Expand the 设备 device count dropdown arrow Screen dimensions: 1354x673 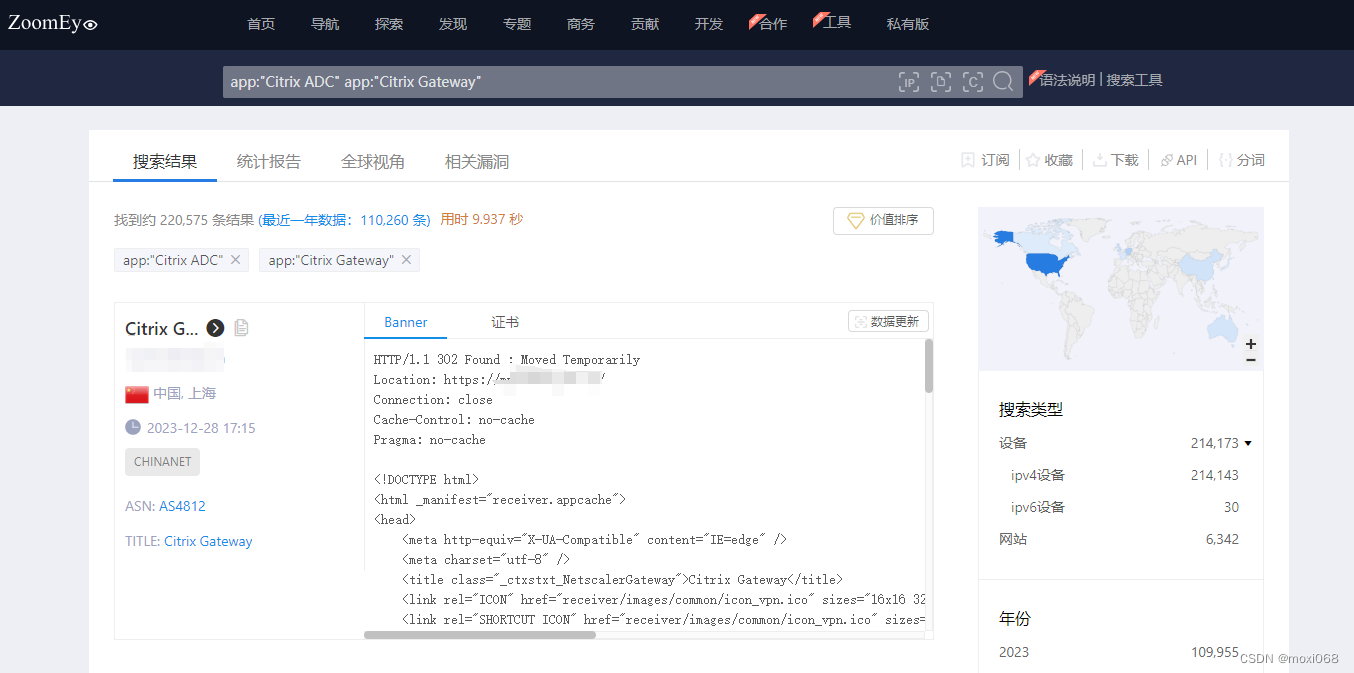(1248, 443)
